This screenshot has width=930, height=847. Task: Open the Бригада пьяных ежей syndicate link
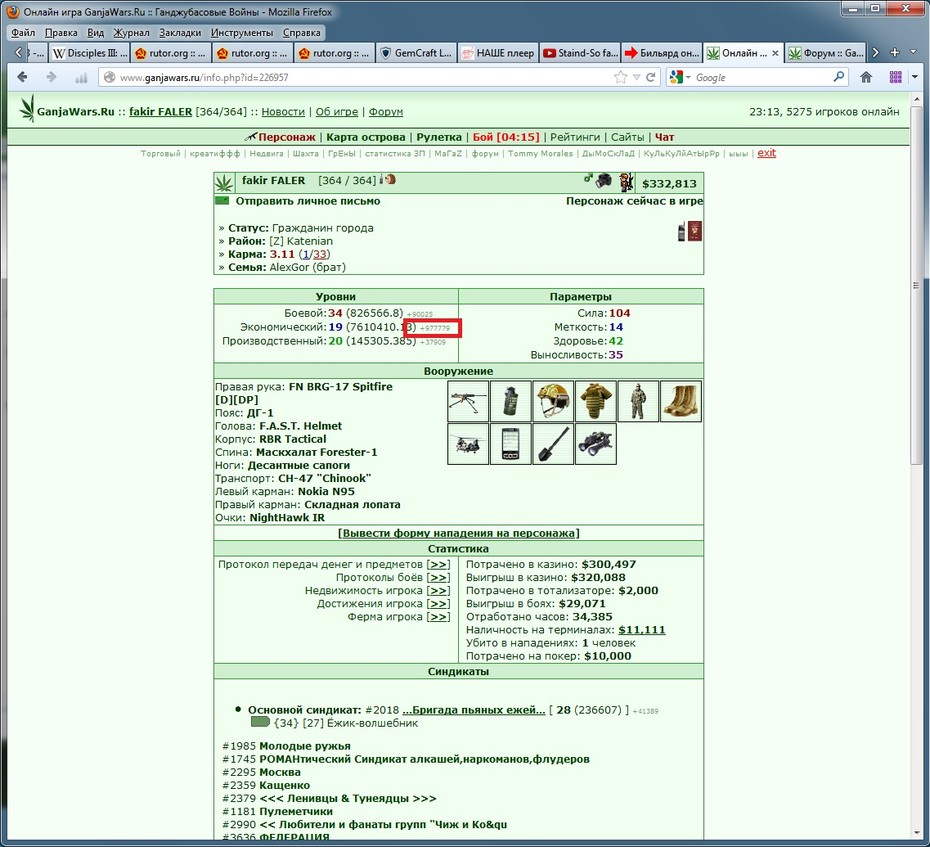[473, 709]
